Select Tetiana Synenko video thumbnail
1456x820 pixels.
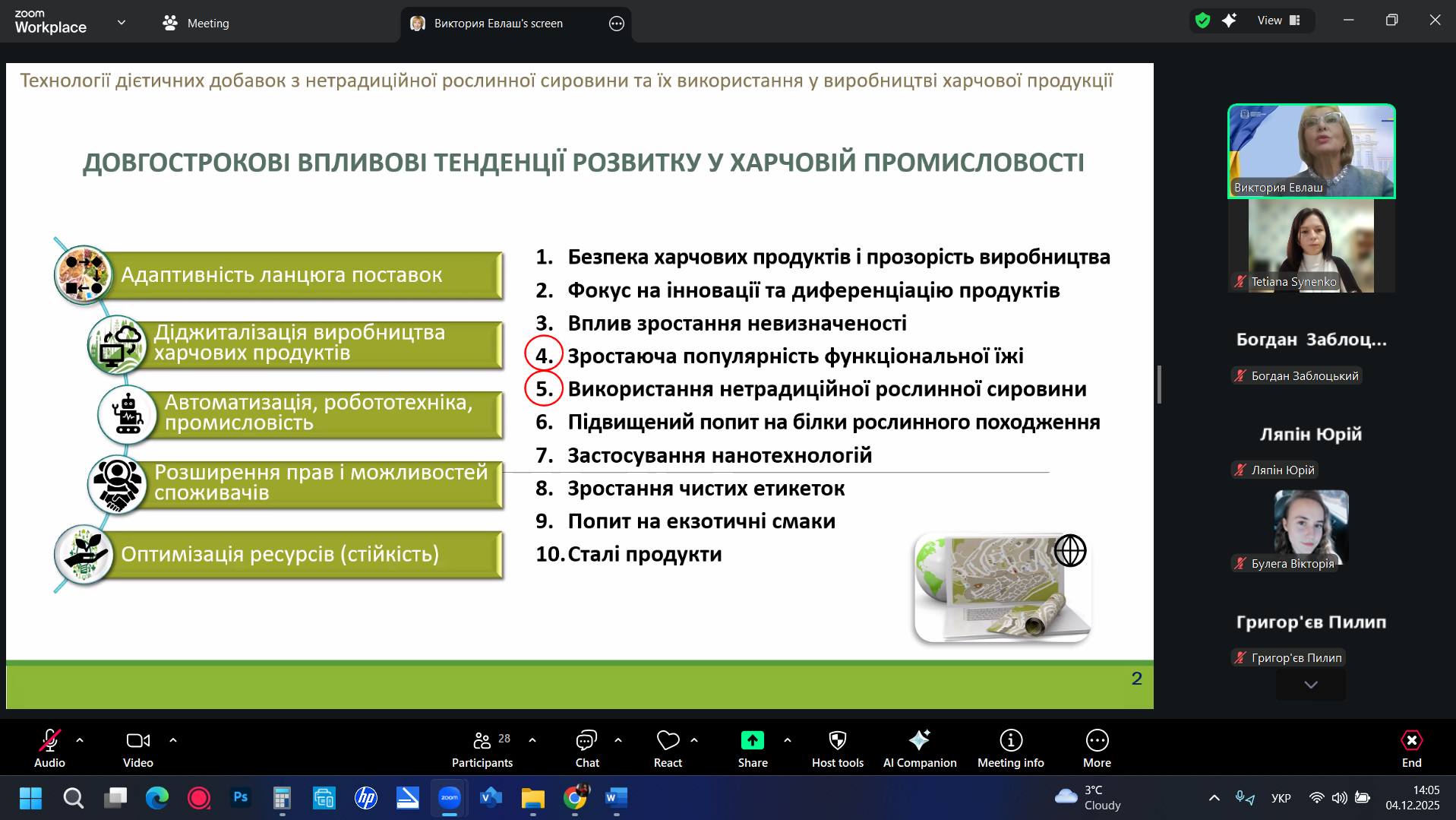[1311, 245]
